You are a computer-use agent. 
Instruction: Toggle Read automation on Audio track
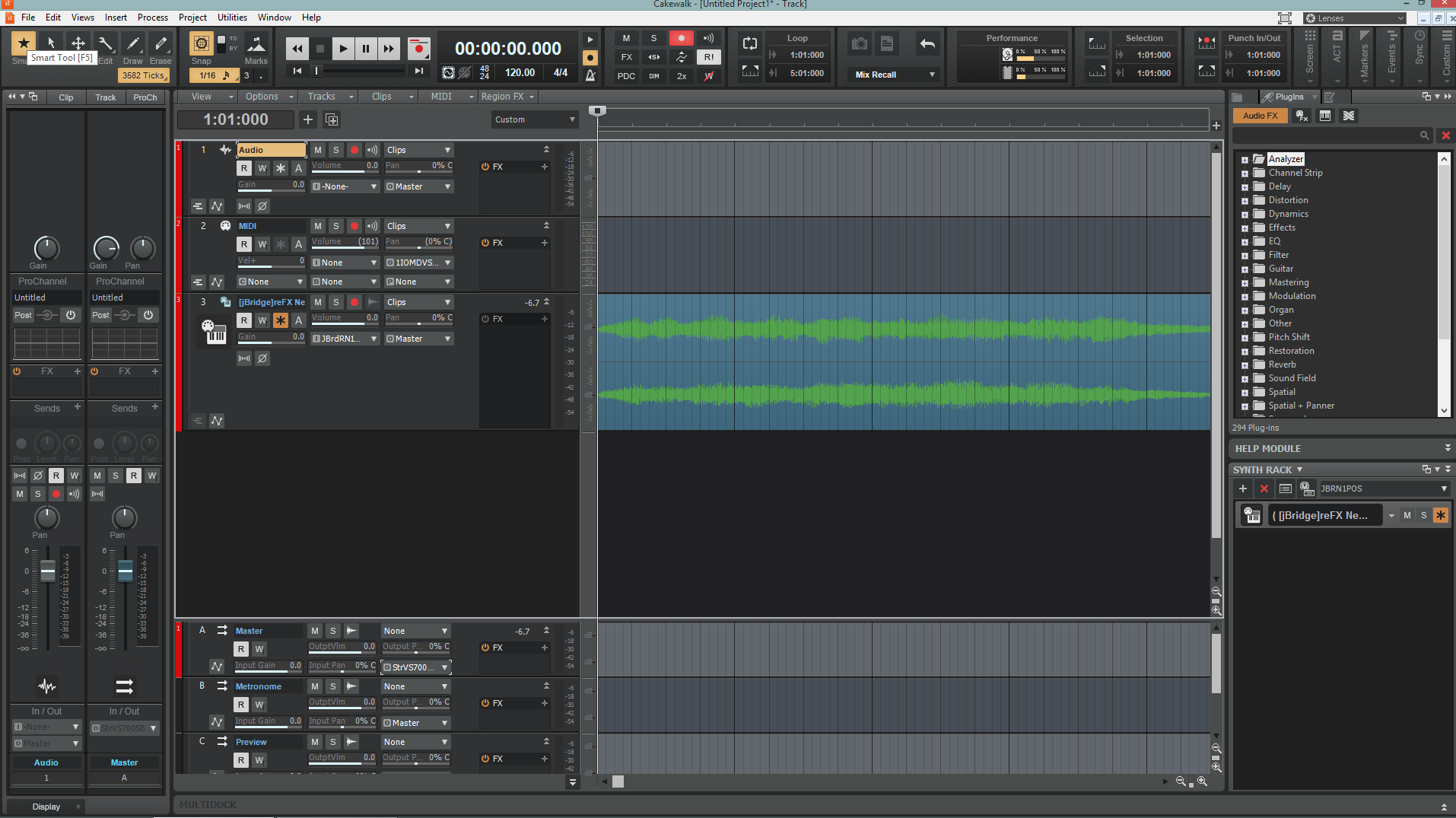pos(244,168)
